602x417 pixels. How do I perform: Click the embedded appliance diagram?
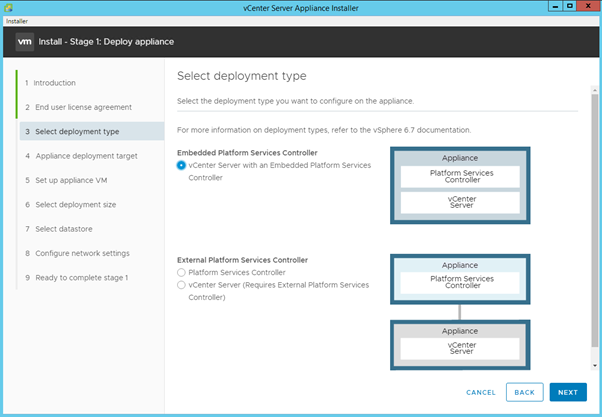(x=459, y=191)
